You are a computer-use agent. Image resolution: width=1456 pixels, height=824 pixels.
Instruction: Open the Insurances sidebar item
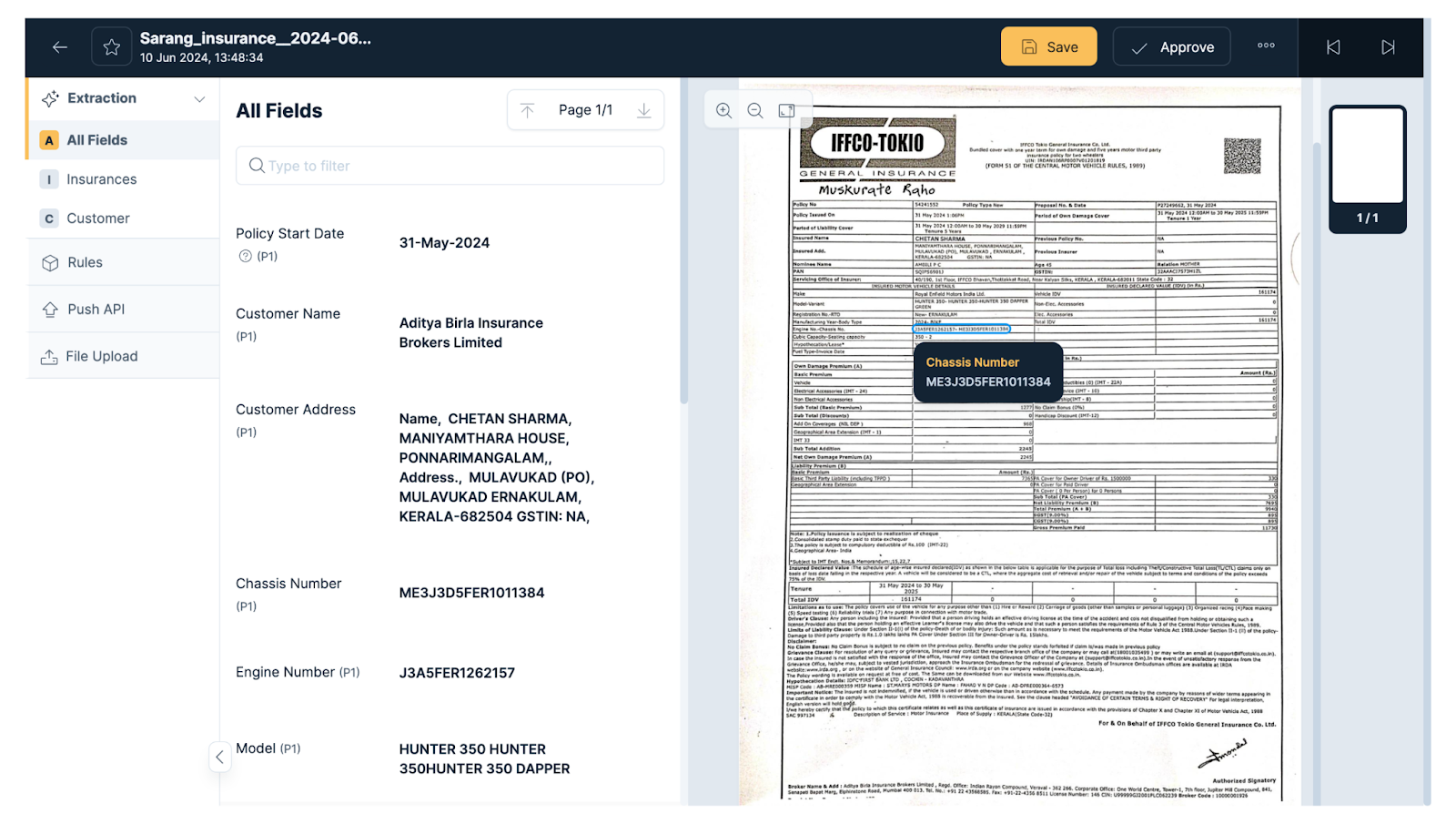124,179
